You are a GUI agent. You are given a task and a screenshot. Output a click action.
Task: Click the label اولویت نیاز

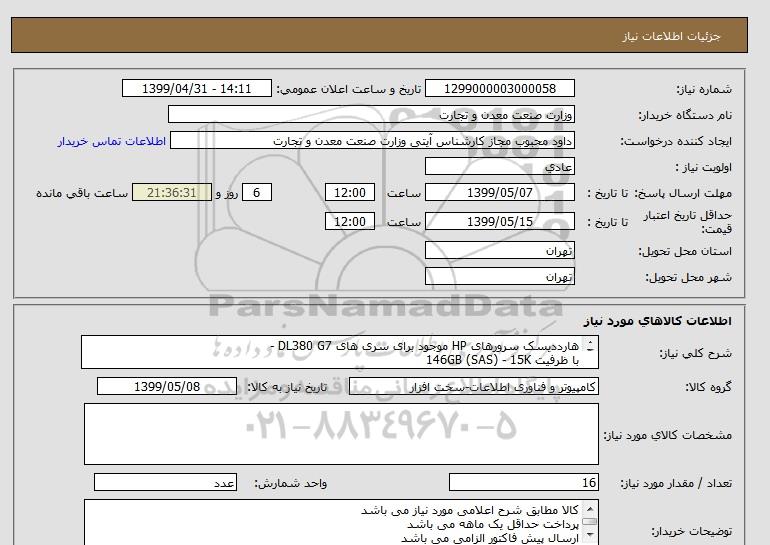[704, 167]
